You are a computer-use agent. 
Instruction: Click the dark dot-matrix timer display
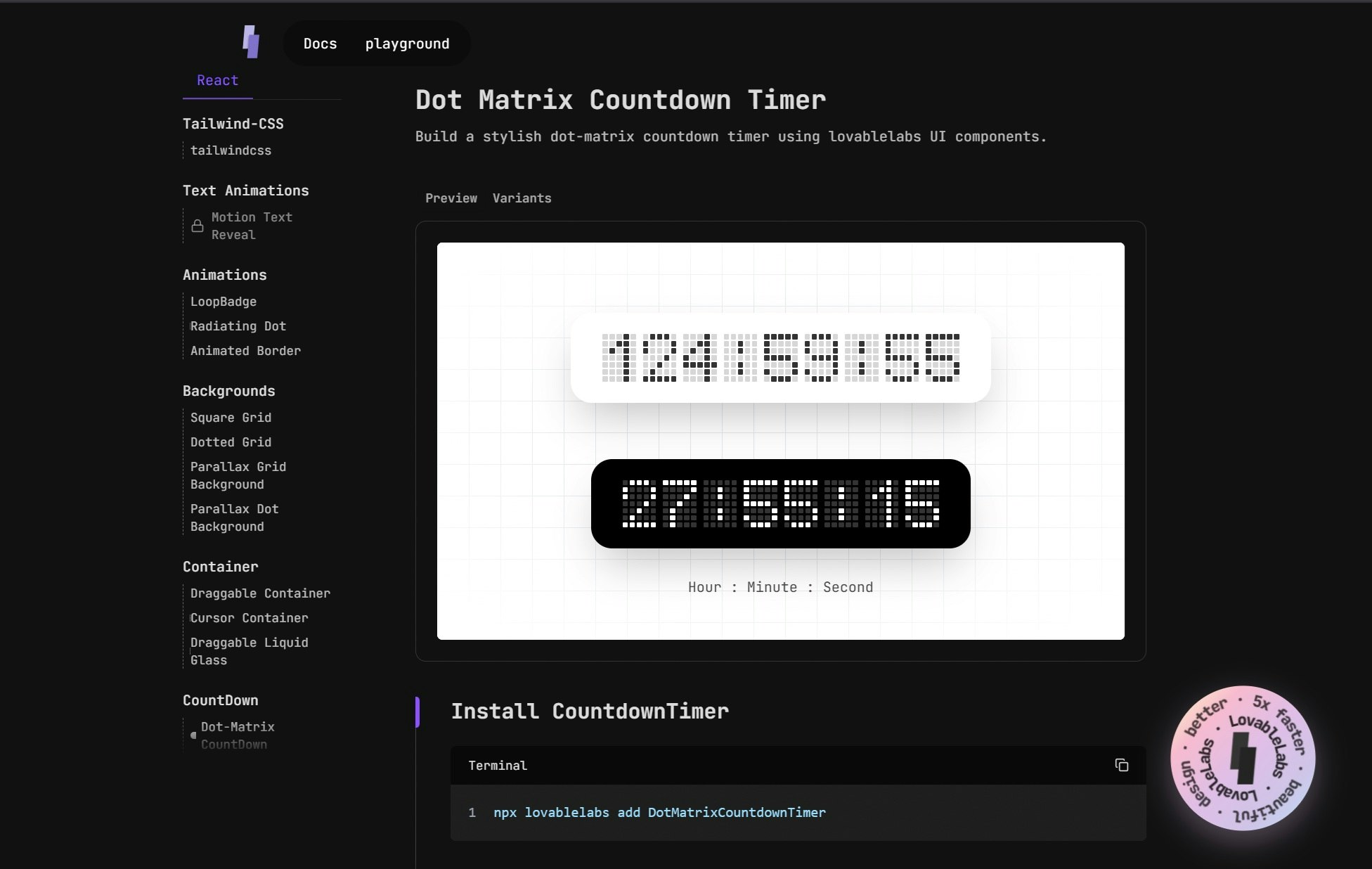click(x=780, y=503)
